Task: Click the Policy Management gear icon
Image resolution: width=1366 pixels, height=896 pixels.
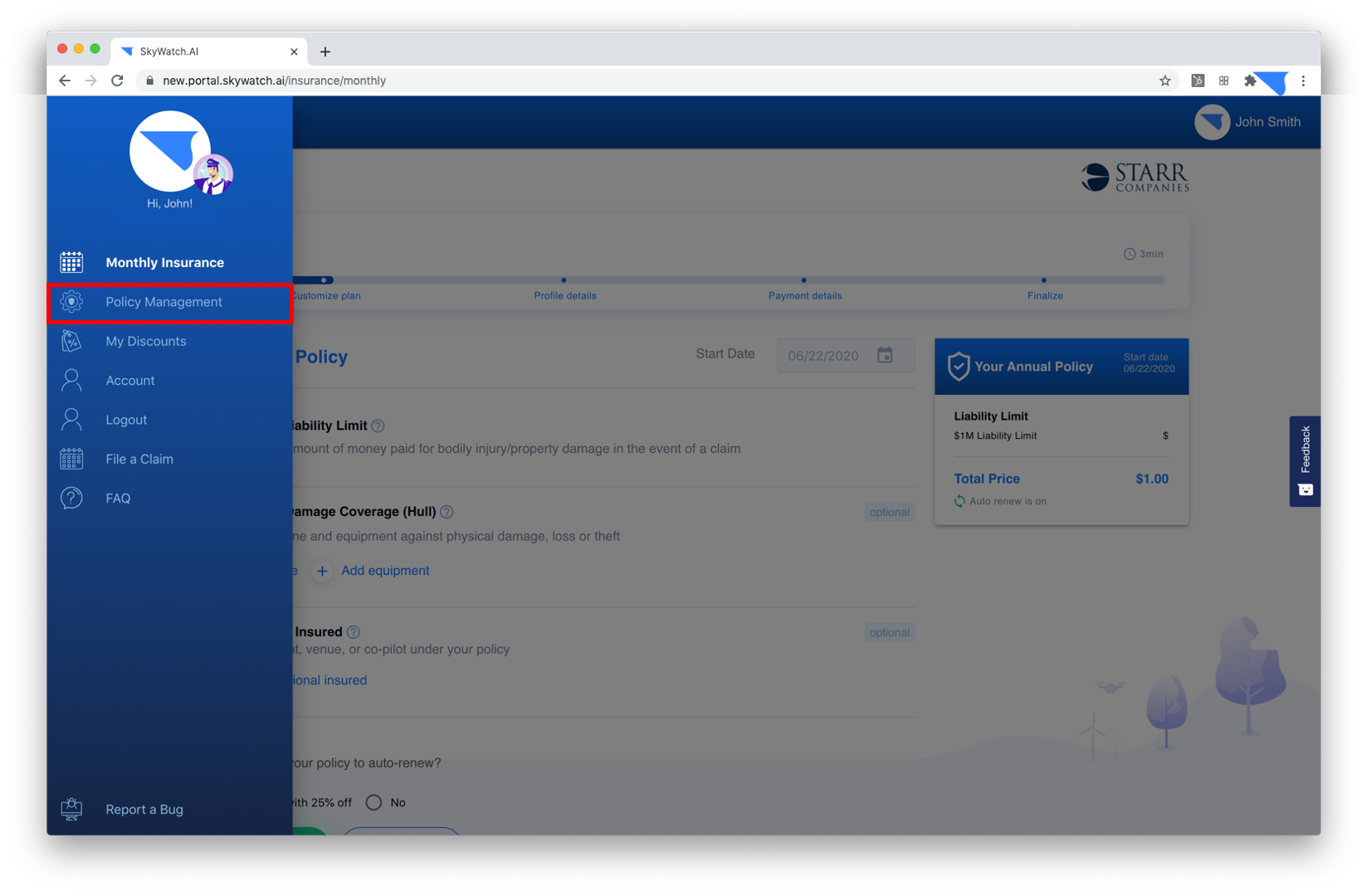Action: pyautogui.click(x=71, y=301)
